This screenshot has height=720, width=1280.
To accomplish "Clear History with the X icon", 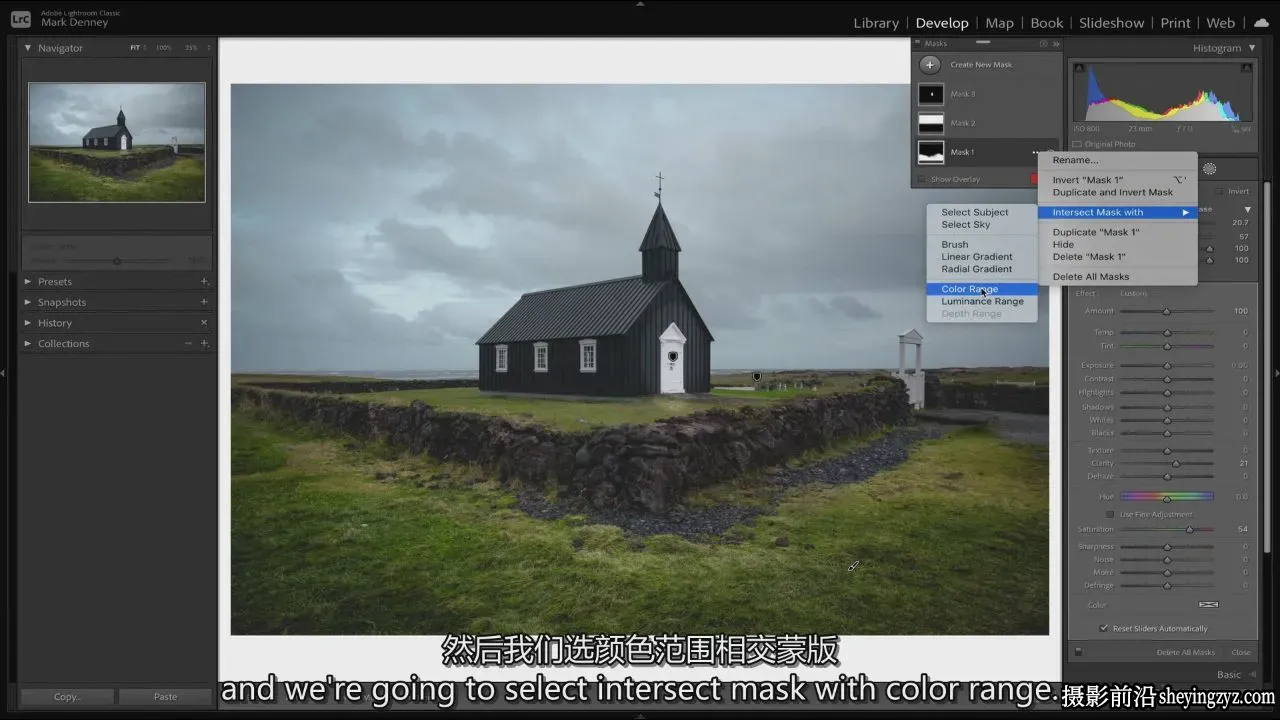I will (x=204, y=323).
